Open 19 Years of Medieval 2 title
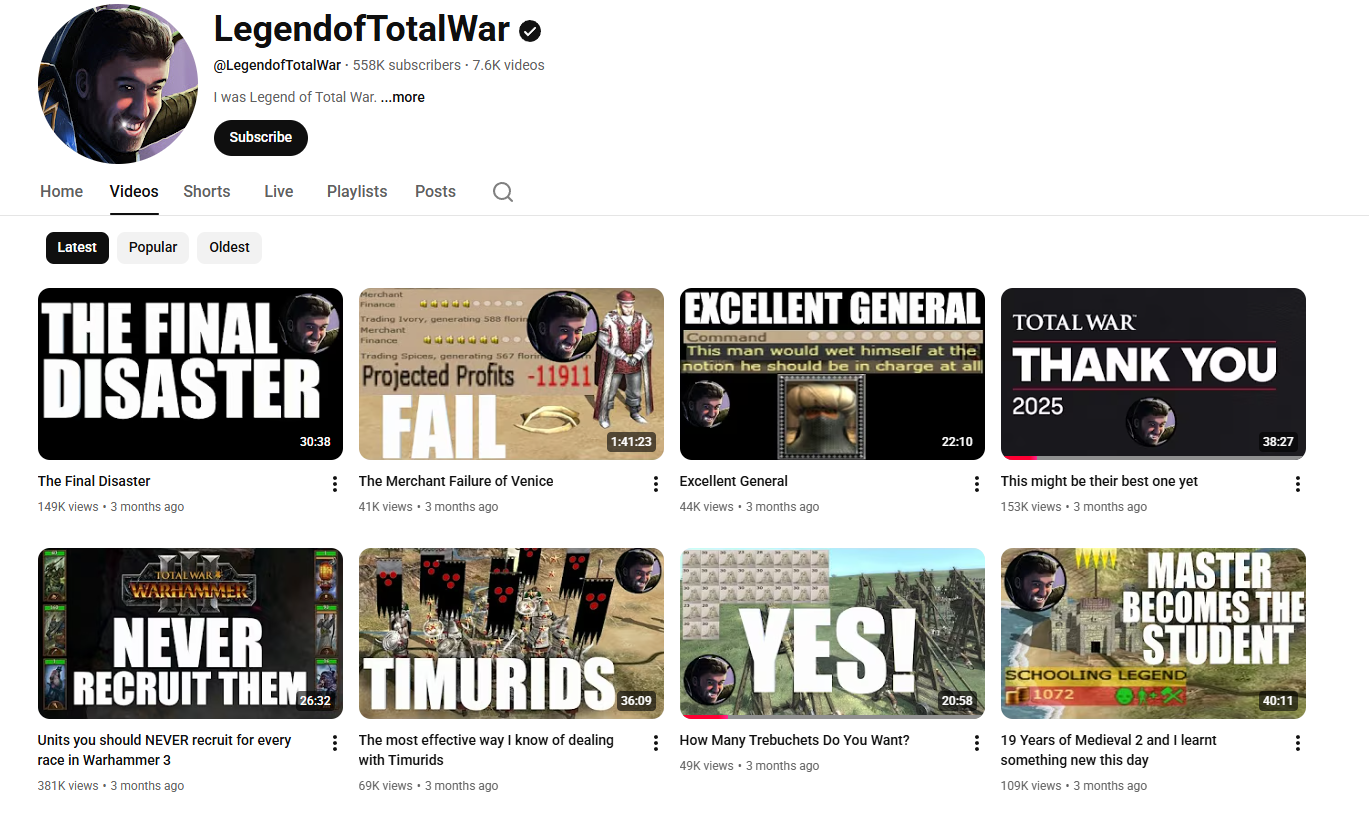 coord(1109,750)
